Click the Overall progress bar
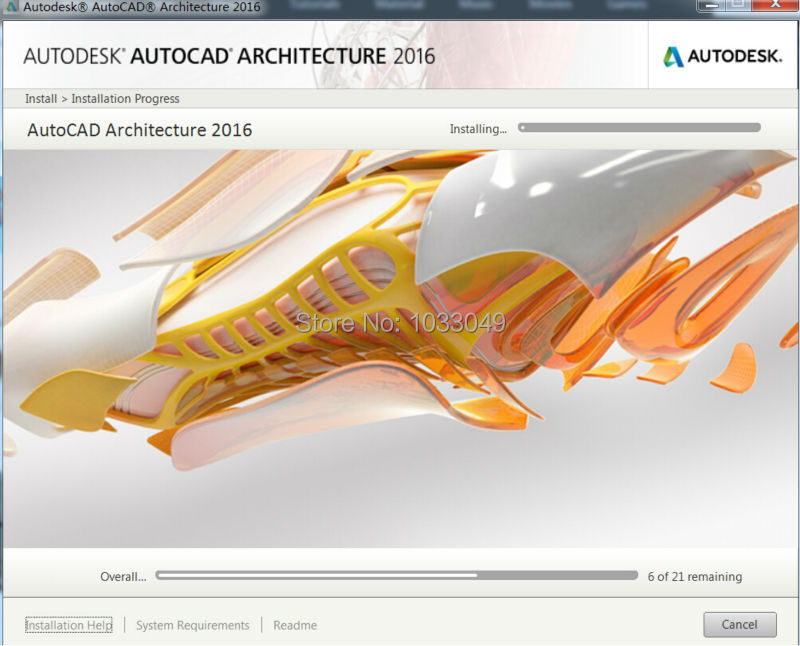 (397, 576)
